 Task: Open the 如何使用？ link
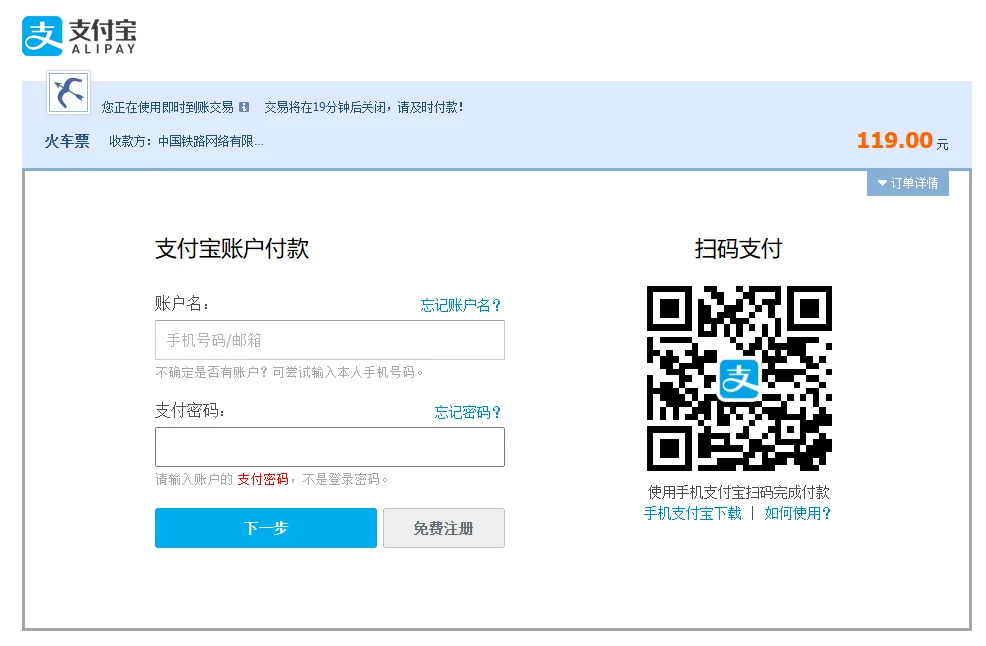(x=797, y=513)
